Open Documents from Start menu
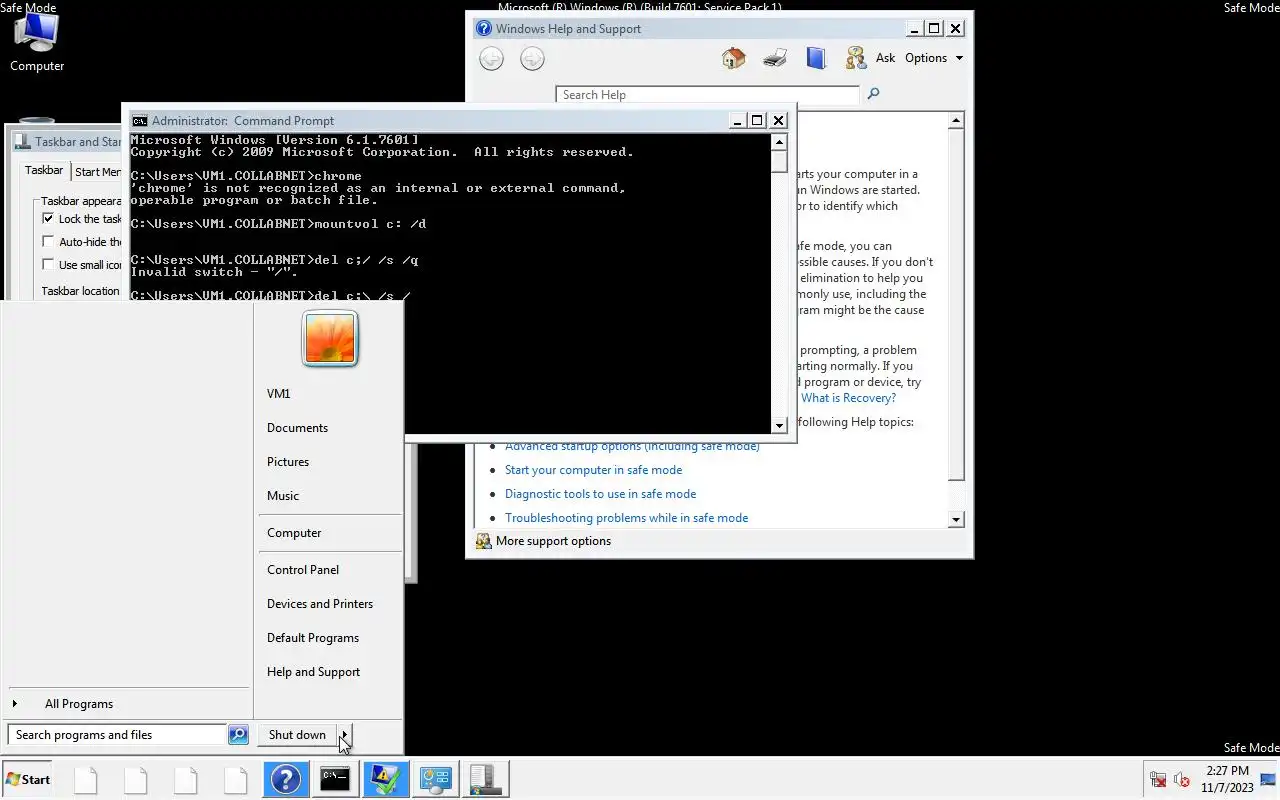1280x800 pixels. (297, 428)
